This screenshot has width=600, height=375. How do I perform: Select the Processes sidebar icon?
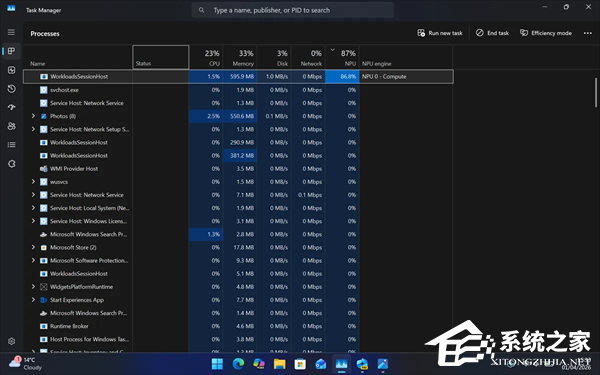tap(11, 51)
